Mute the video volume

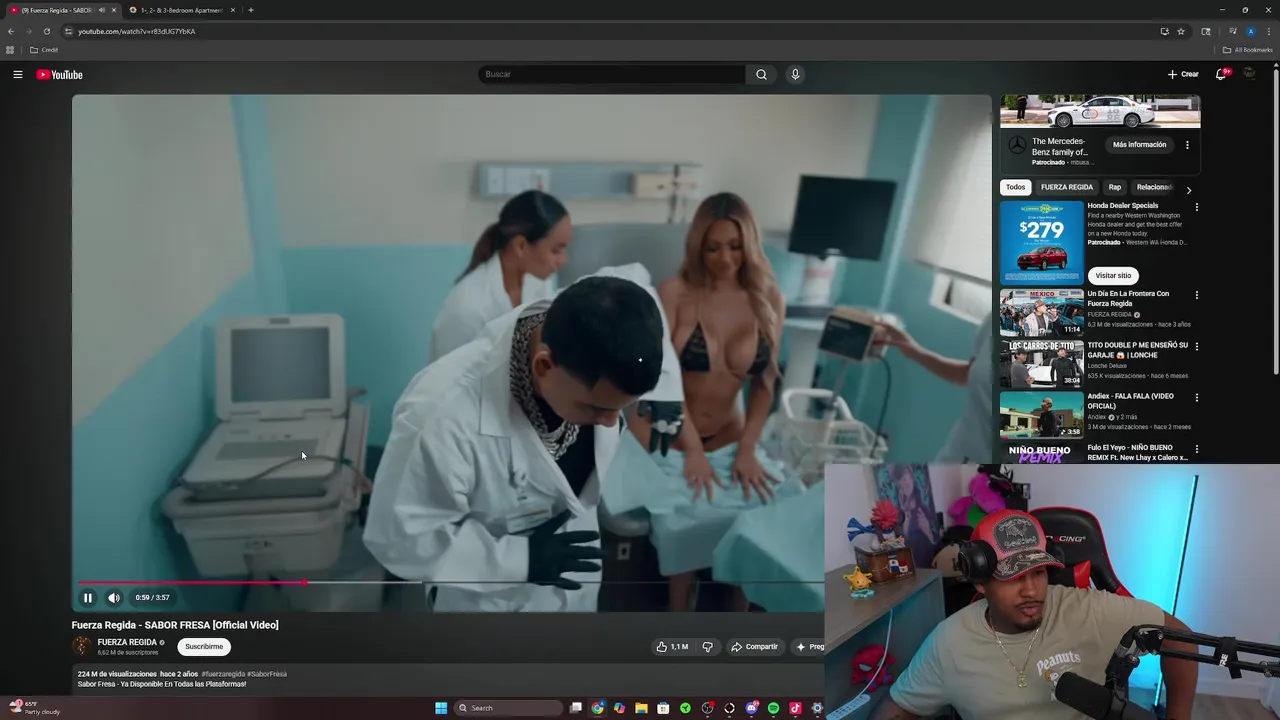(x=114, y=598)
